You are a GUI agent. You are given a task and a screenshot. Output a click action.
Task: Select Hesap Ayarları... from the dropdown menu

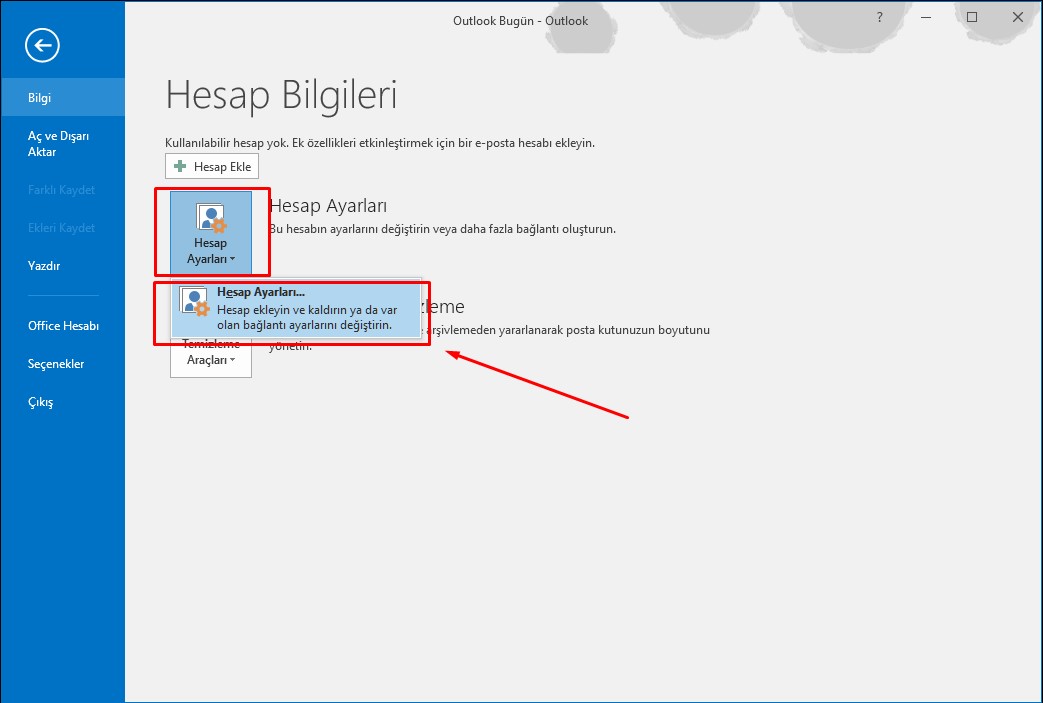coord(296,310)
